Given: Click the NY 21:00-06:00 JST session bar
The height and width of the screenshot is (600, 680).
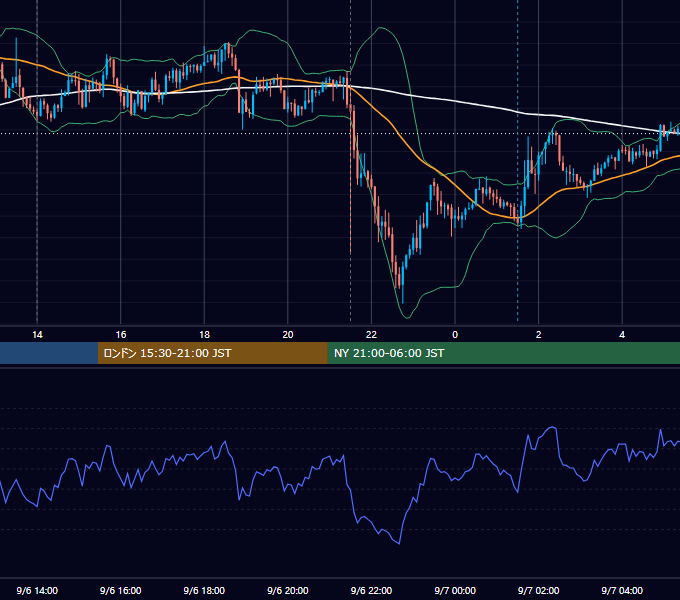Looking at the screenshot, I should click(503, 353).
